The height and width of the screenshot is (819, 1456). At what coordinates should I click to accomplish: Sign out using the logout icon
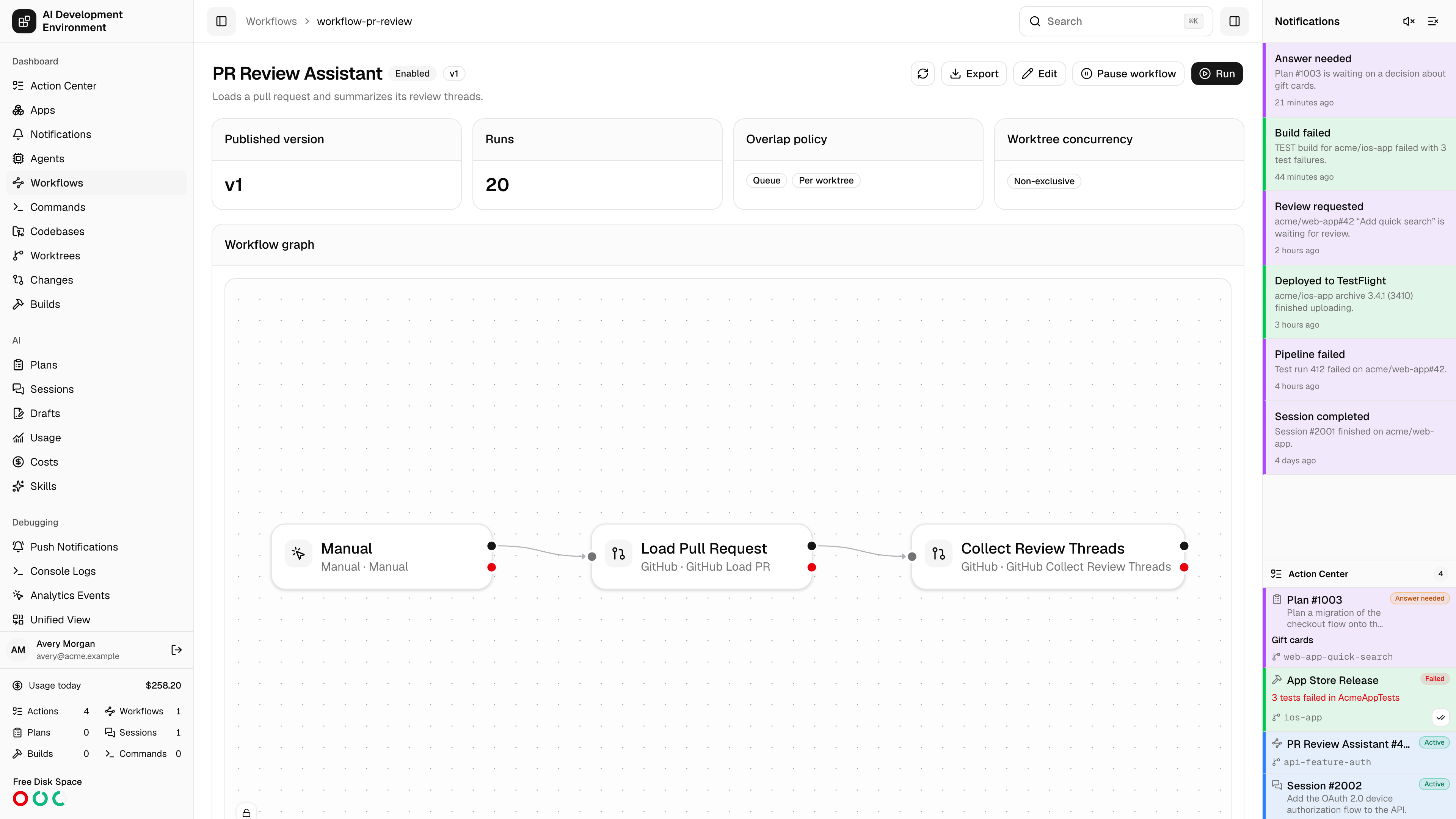point(176,650)
